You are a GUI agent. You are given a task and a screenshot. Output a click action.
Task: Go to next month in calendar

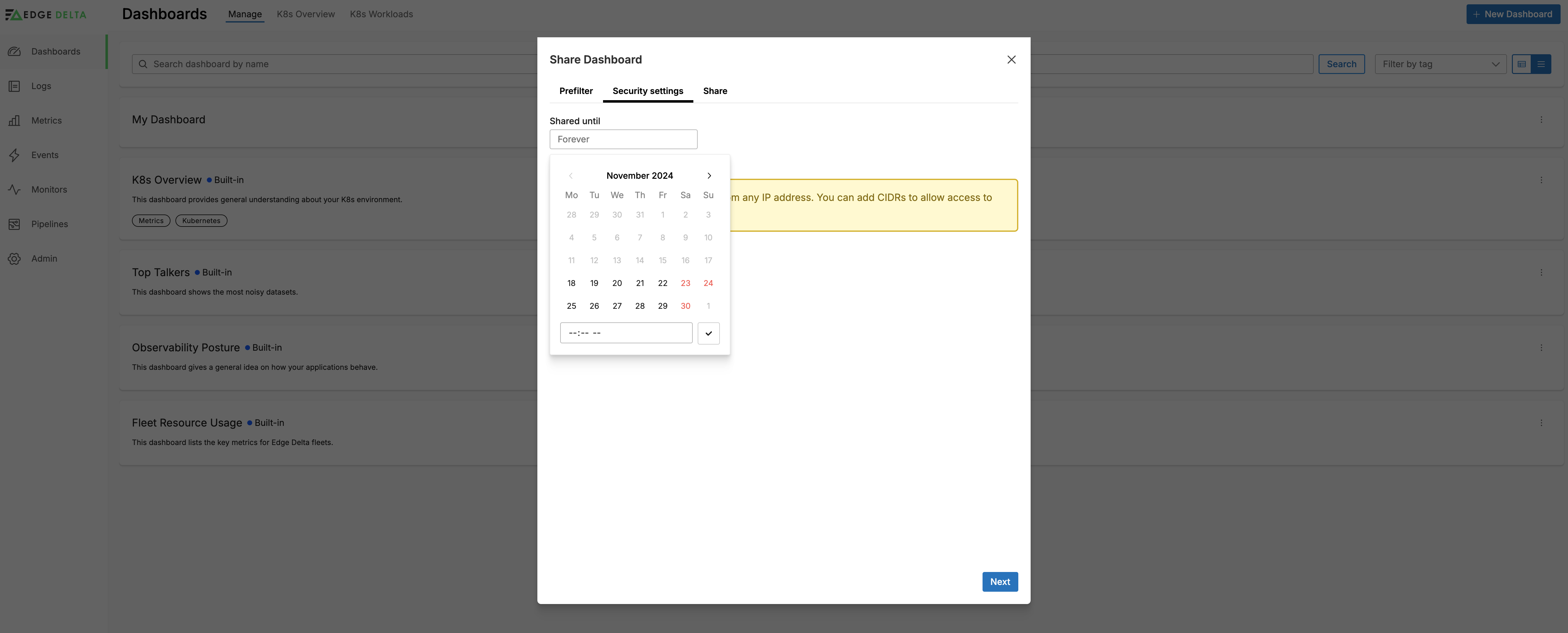click(708, 176)
